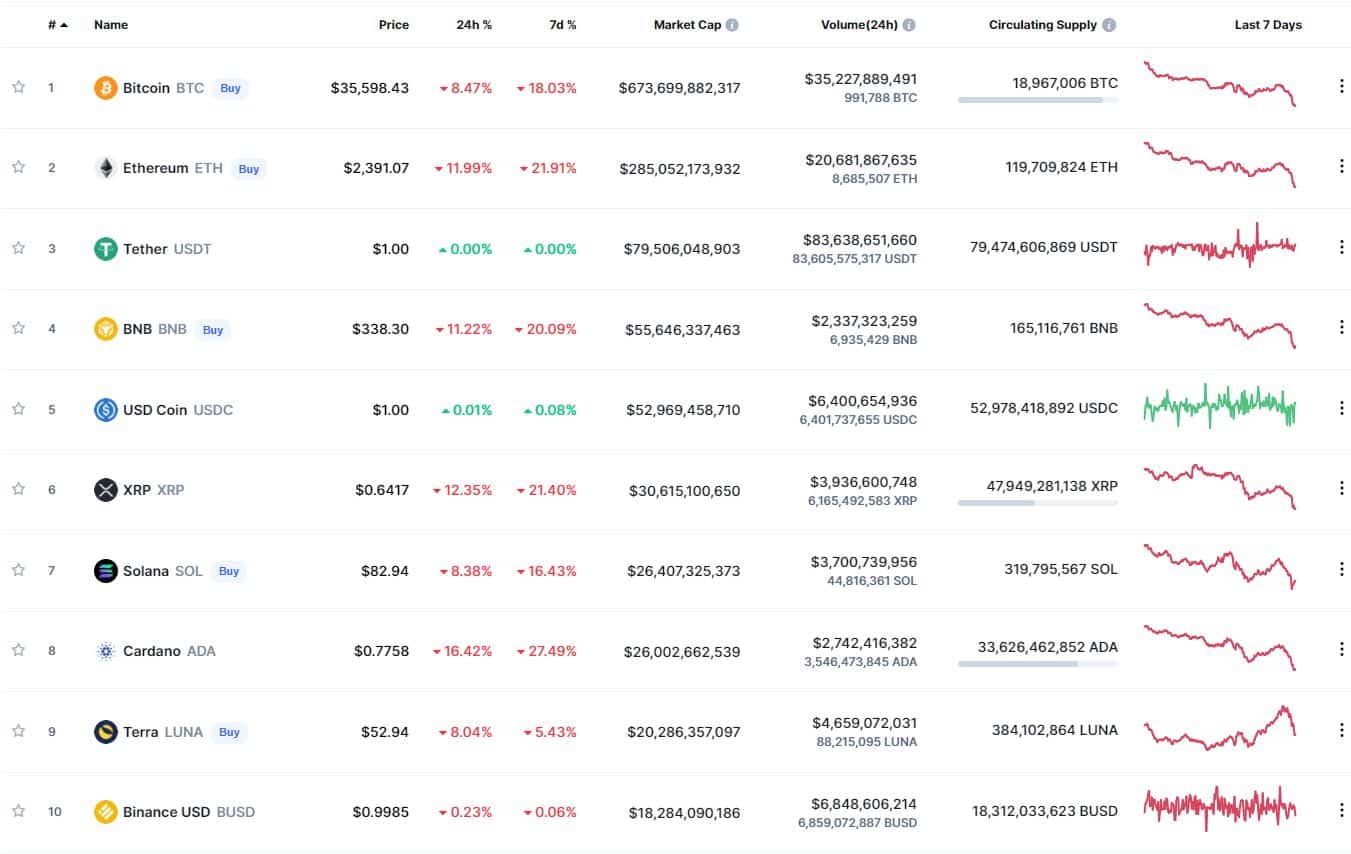Screen dimensions: 1351x854
Task: Sort table by Volume(24h) column
Action: [859, 25]
